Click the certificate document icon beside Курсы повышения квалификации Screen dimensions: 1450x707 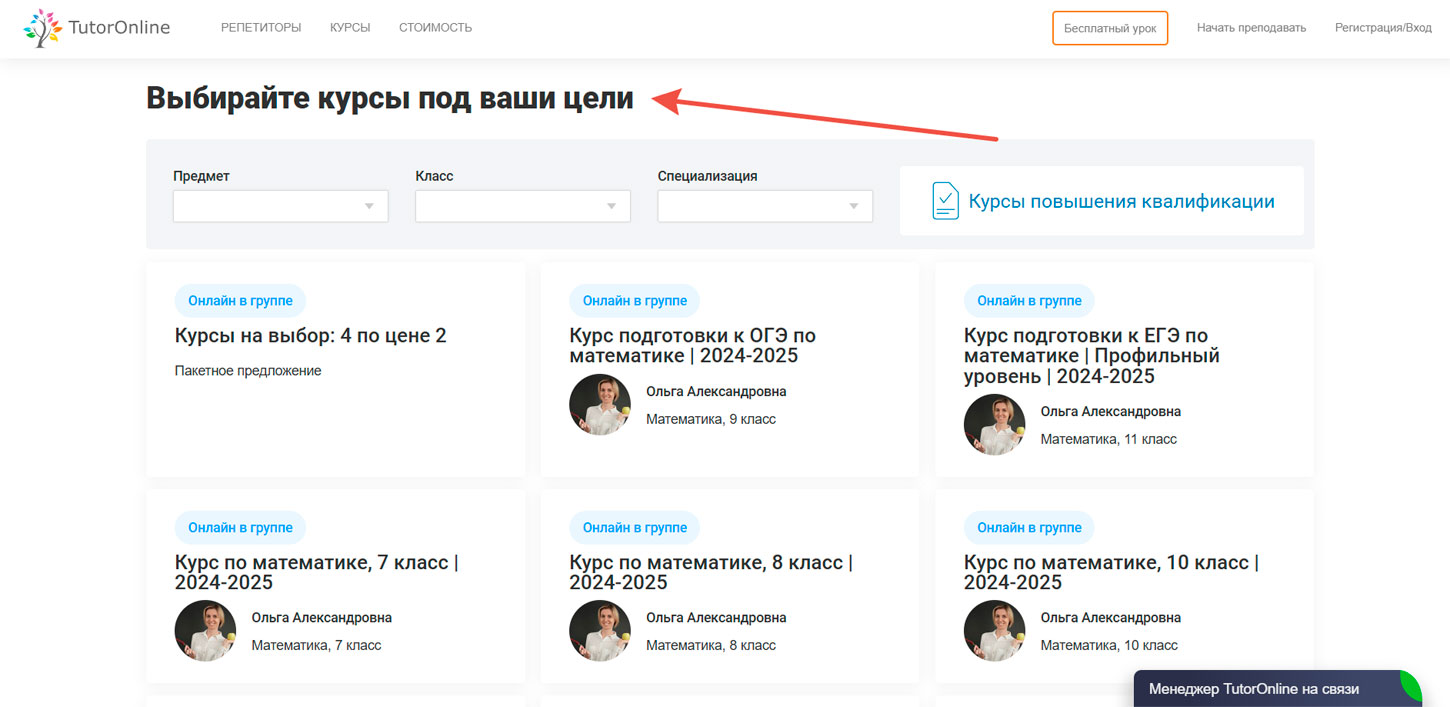point(945,201)
